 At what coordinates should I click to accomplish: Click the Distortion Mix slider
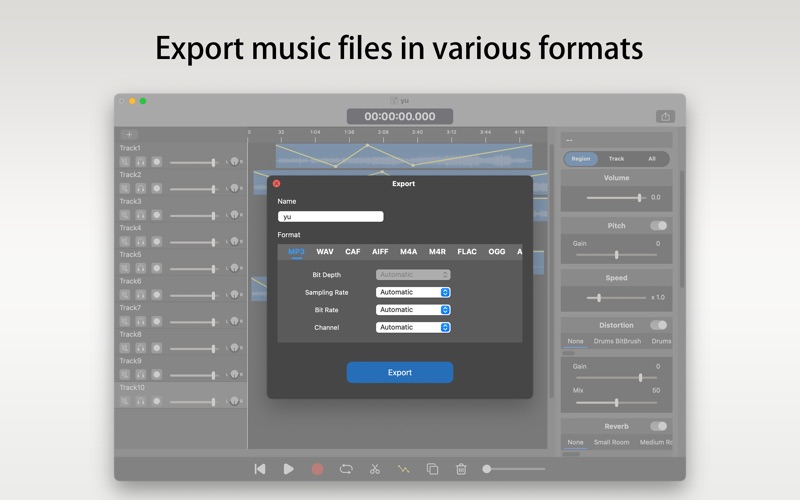[616, 403]
